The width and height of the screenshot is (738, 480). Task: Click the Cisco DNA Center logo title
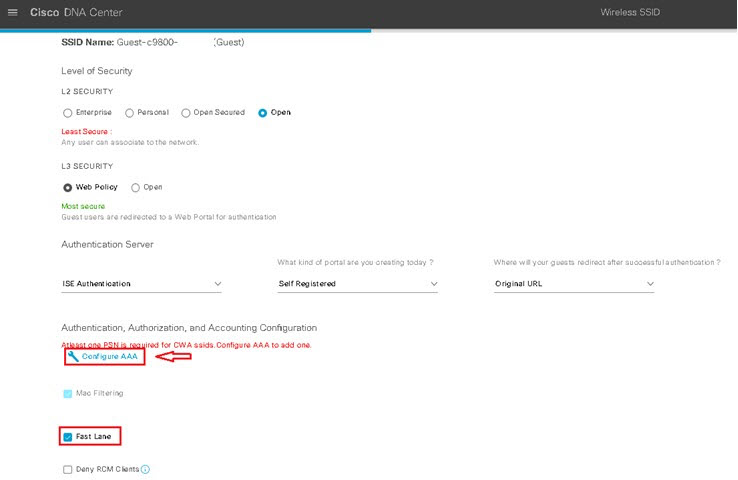click(x=76, y=12)
